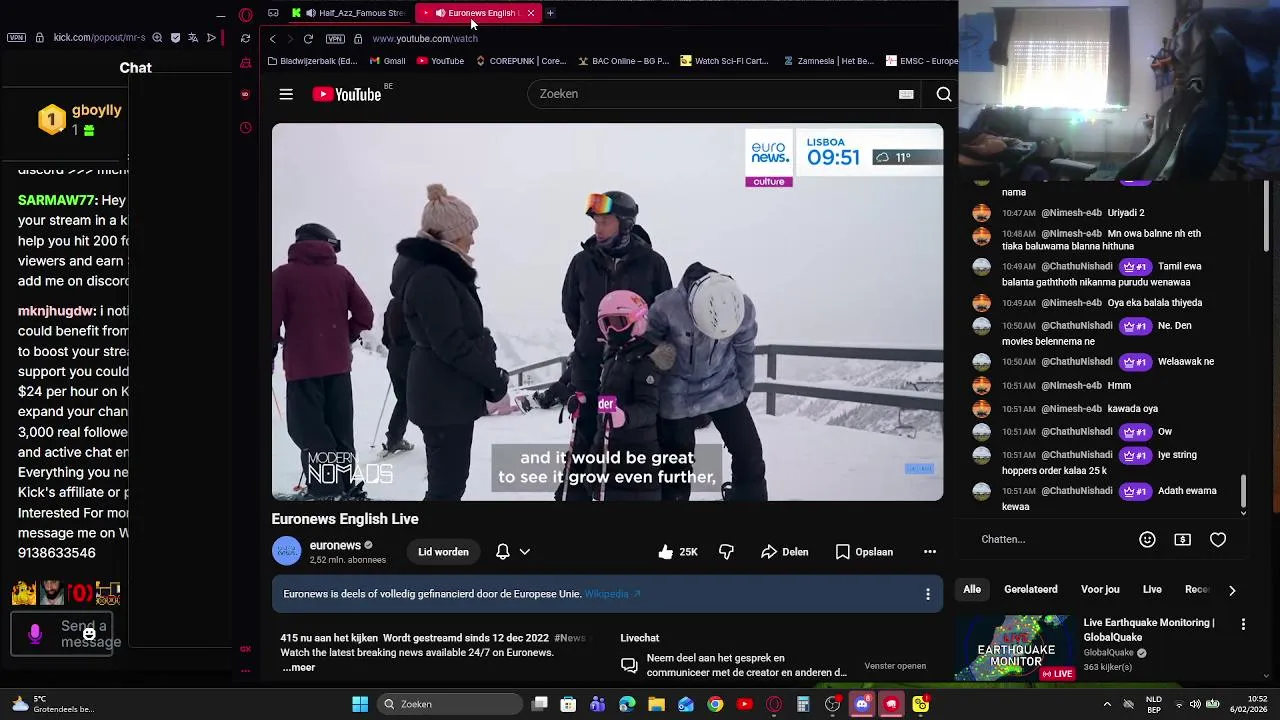
Task: Open the YouTube hamburger guide menu
Action: (286, 94)
